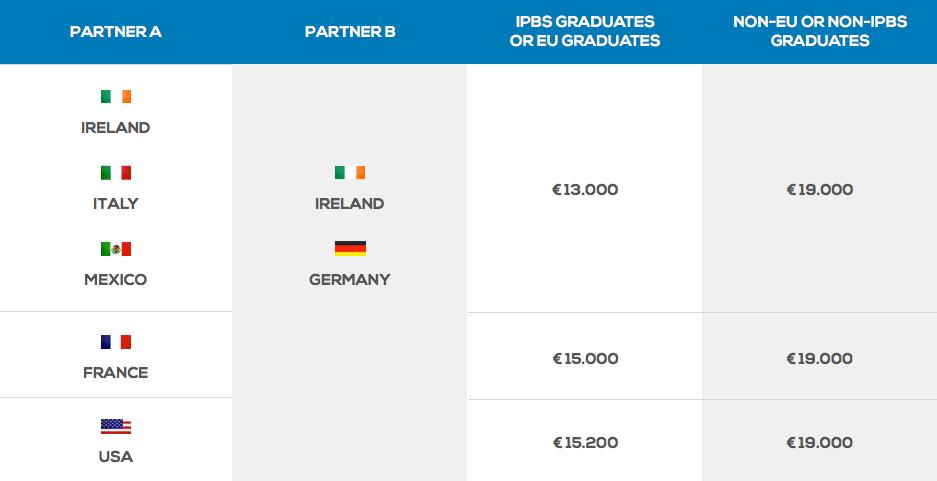Click the France flag icon
The image size is (937, 481).
pyautogui.click(x=116, y=342)
